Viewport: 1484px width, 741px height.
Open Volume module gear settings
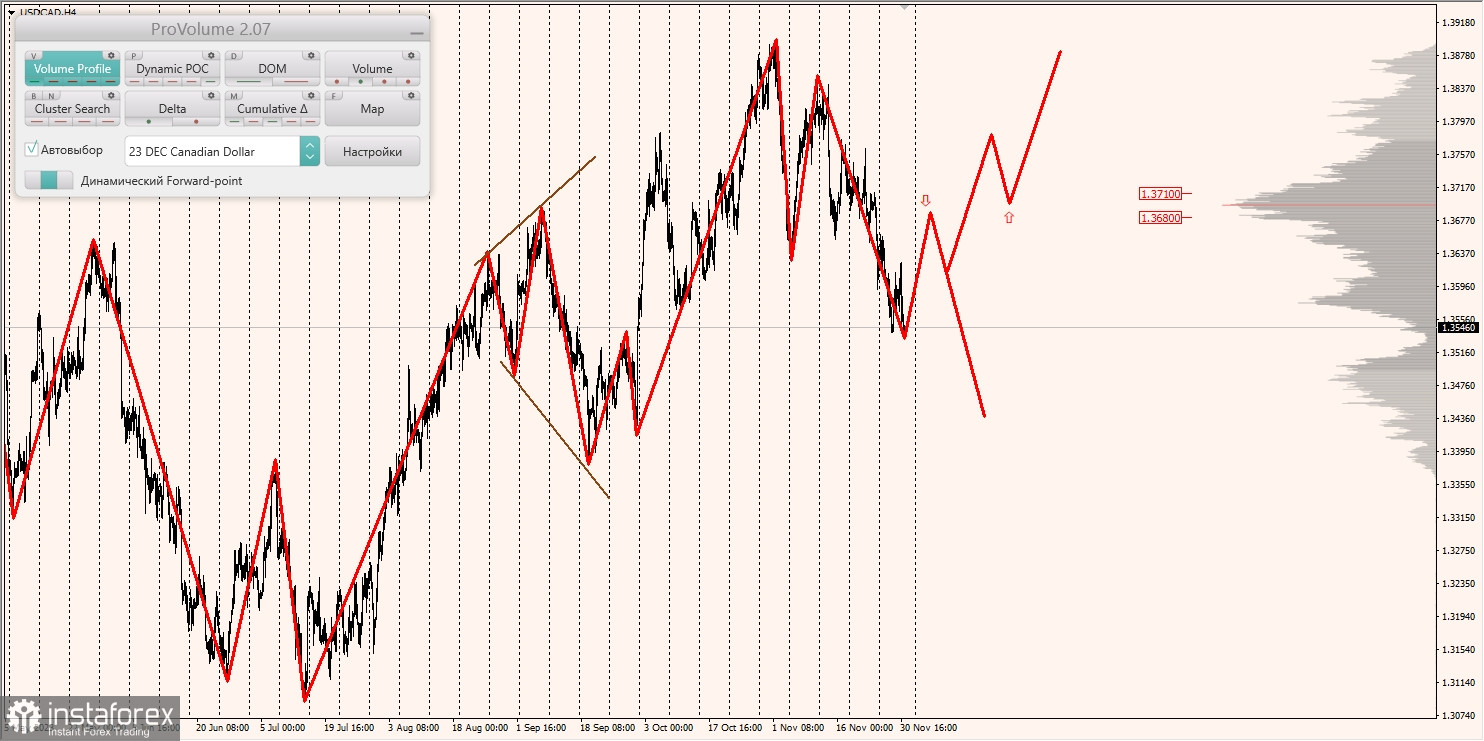tap(411, 55)
